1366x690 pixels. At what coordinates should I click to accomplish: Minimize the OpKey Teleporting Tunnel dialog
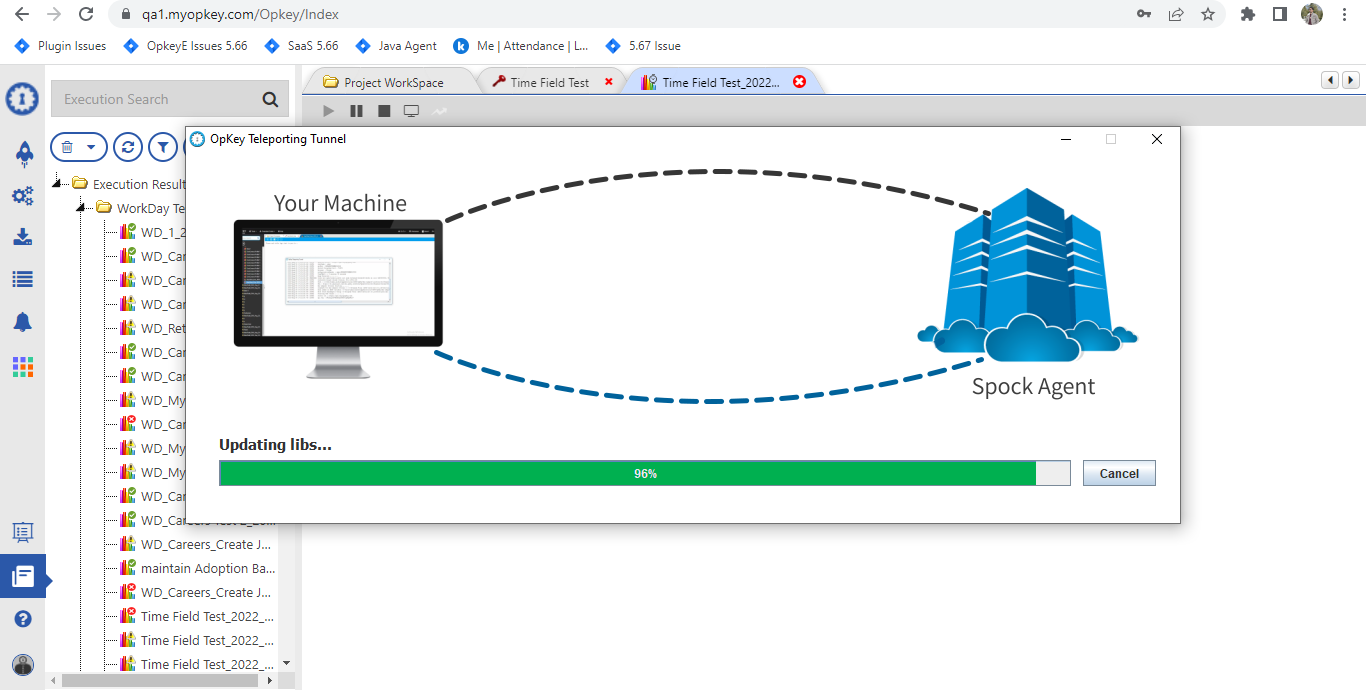[x=1065, y=139]
